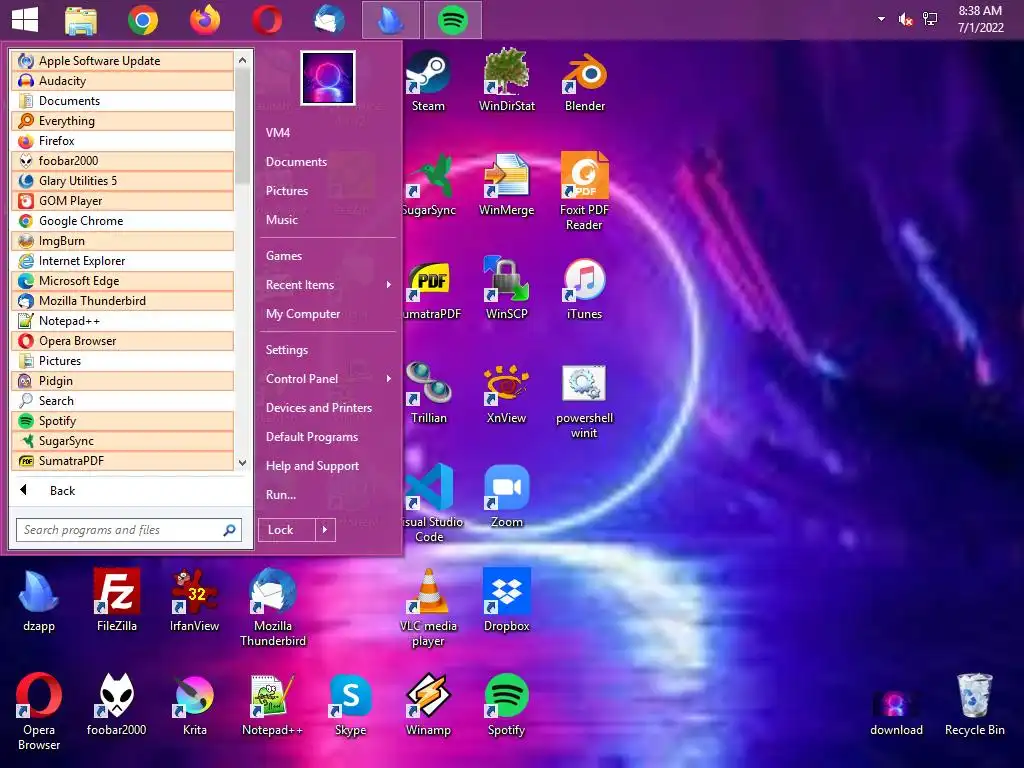Click the Lock button

pyautogui.click(x=287, y=530)
